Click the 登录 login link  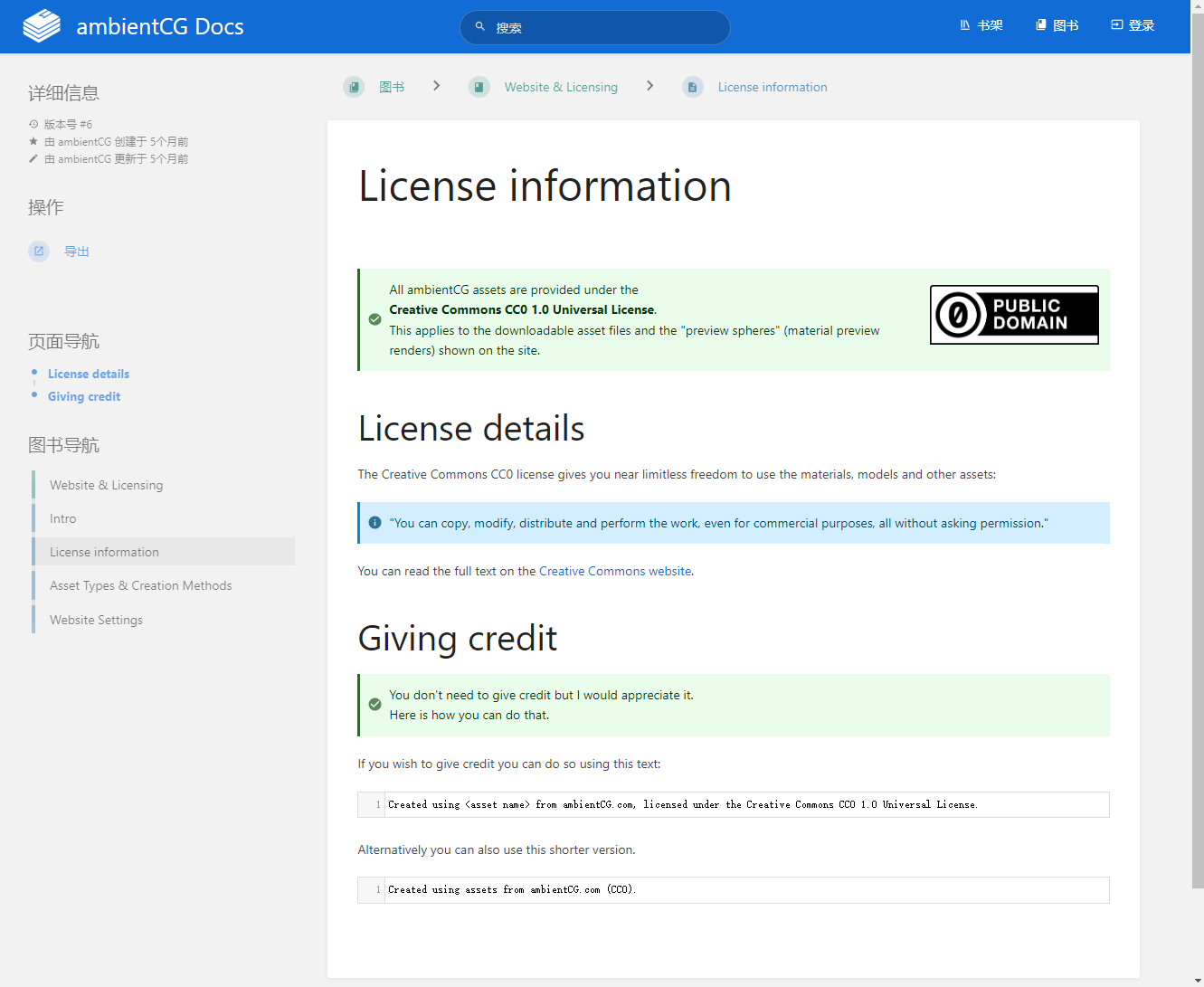click(x=1133, y=25)
